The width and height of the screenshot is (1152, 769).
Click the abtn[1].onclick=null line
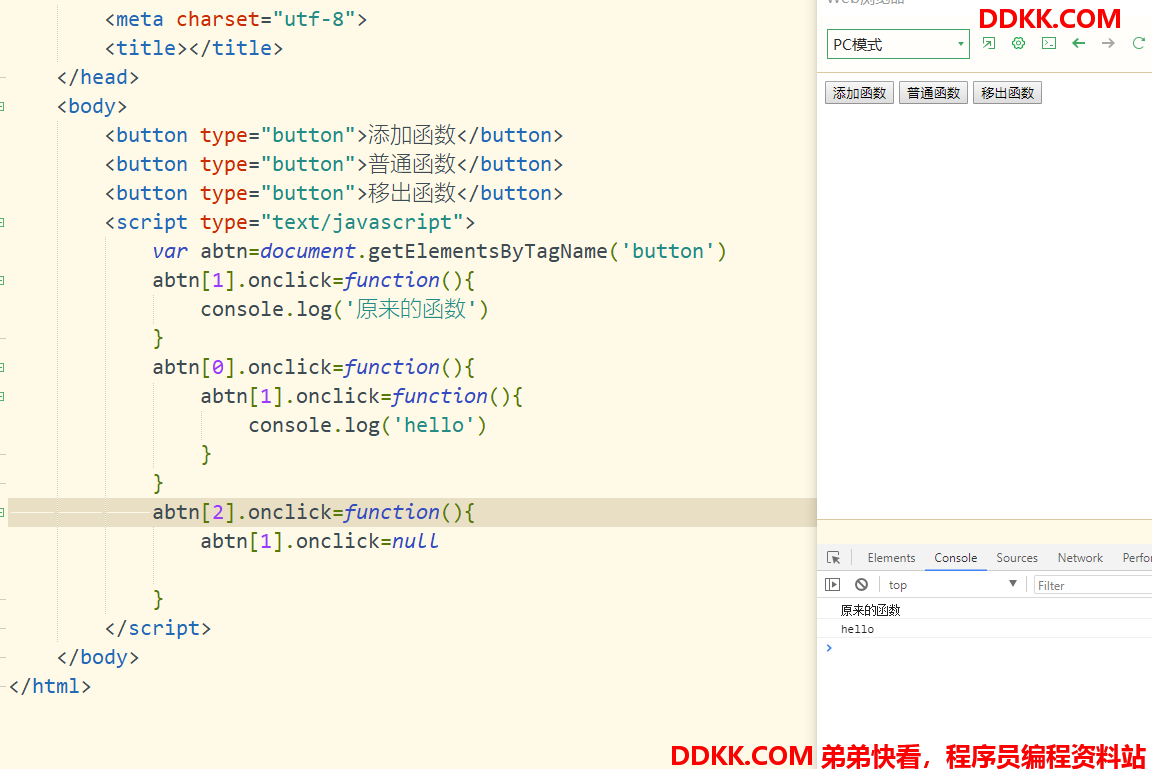(x=320, y=541)
